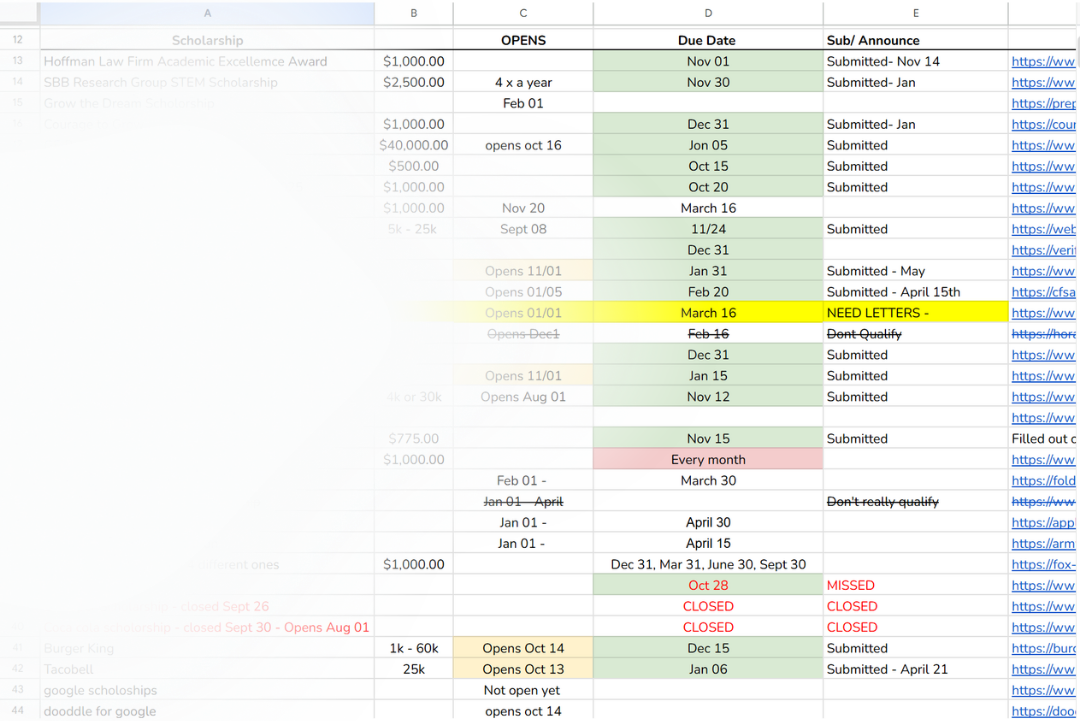This screenshot has width=1080, height=721.
Task: Select the Scholarship header cell
Action: [207, 40]
